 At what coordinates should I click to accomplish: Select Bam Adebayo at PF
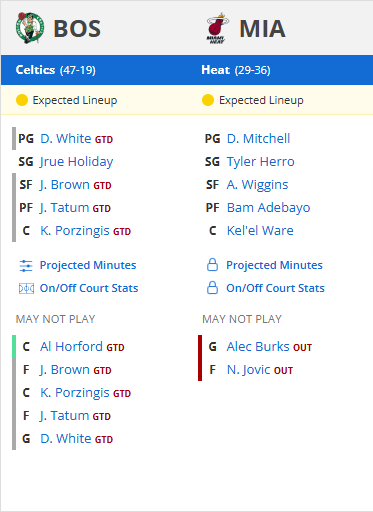click(x=269, y=208)
